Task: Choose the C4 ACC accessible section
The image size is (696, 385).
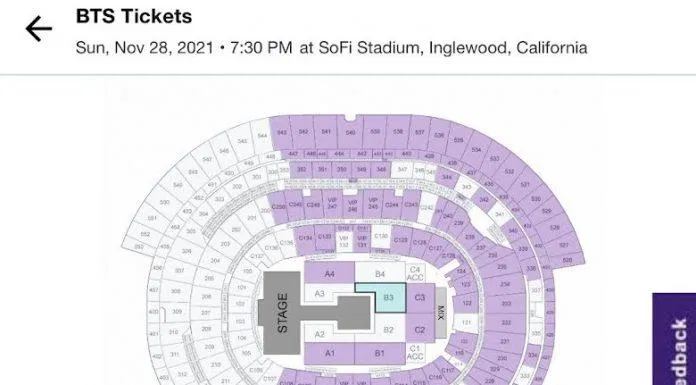Action: click(x=415, y=273)
